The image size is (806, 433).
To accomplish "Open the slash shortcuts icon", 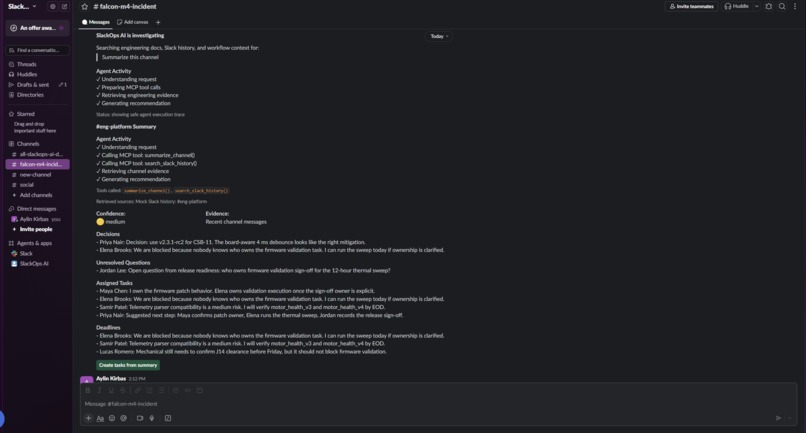I will tap(168, 418).
